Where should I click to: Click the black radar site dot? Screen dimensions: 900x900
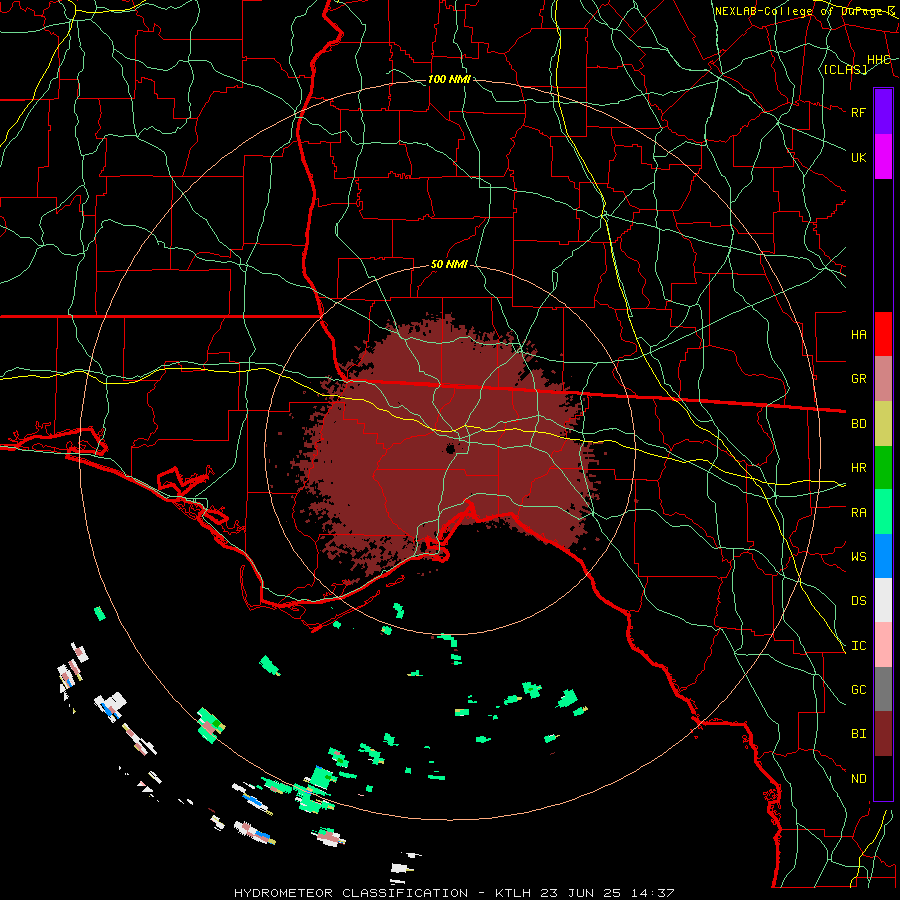click(x=451, y=449)
